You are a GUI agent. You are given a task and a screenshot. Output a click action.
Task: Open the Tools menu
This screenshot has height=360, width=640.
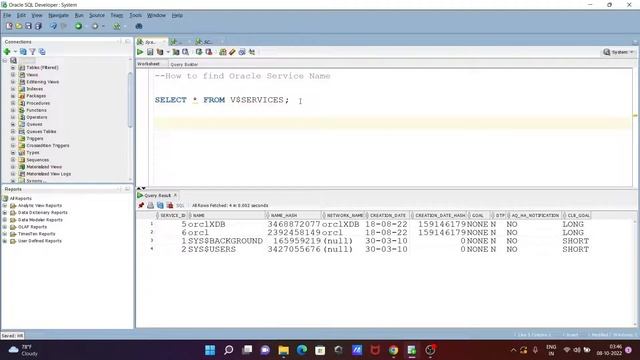tap(135, 15)
